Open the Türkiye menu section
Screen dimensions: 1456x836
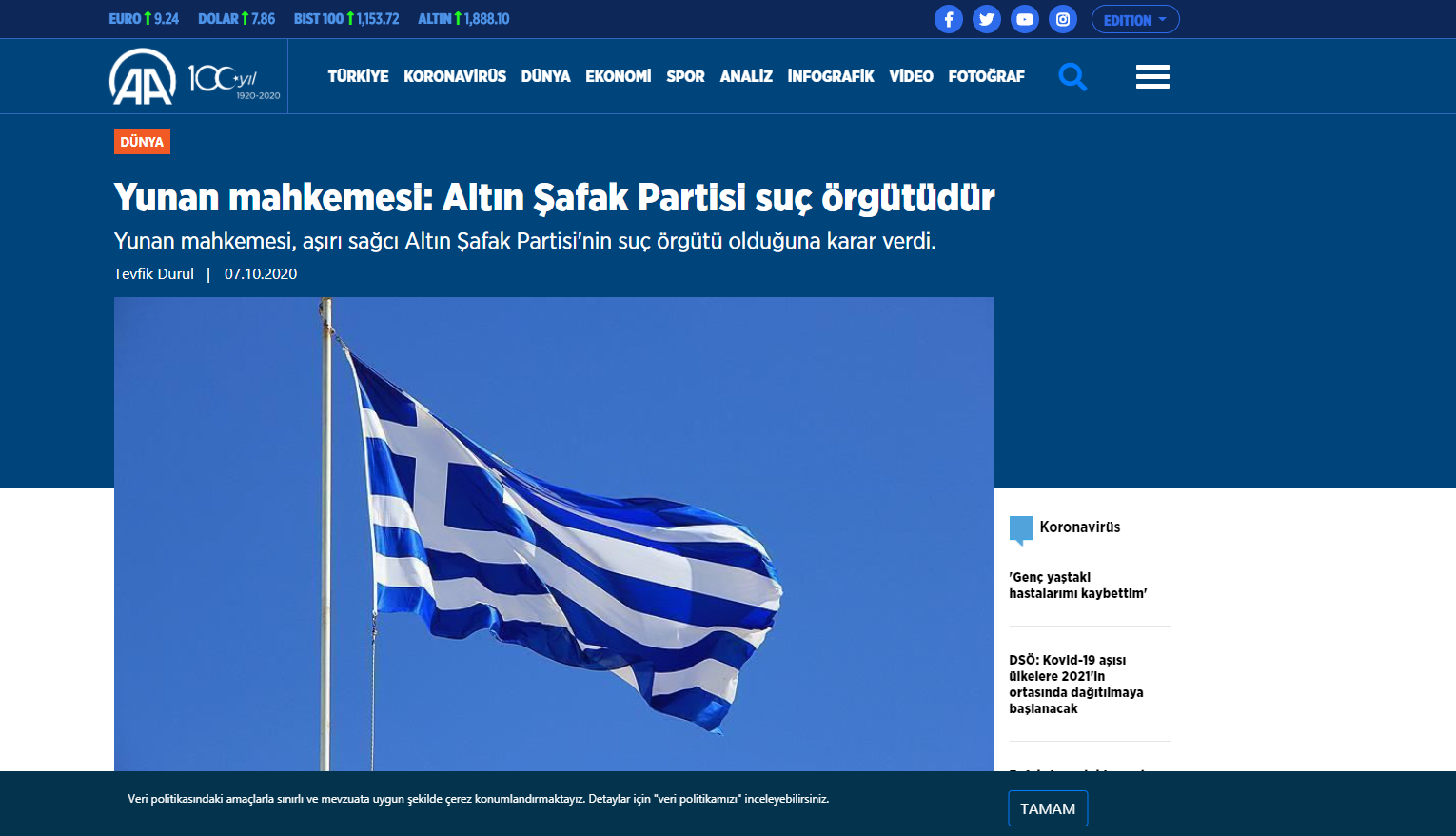(x=358, y=76)
